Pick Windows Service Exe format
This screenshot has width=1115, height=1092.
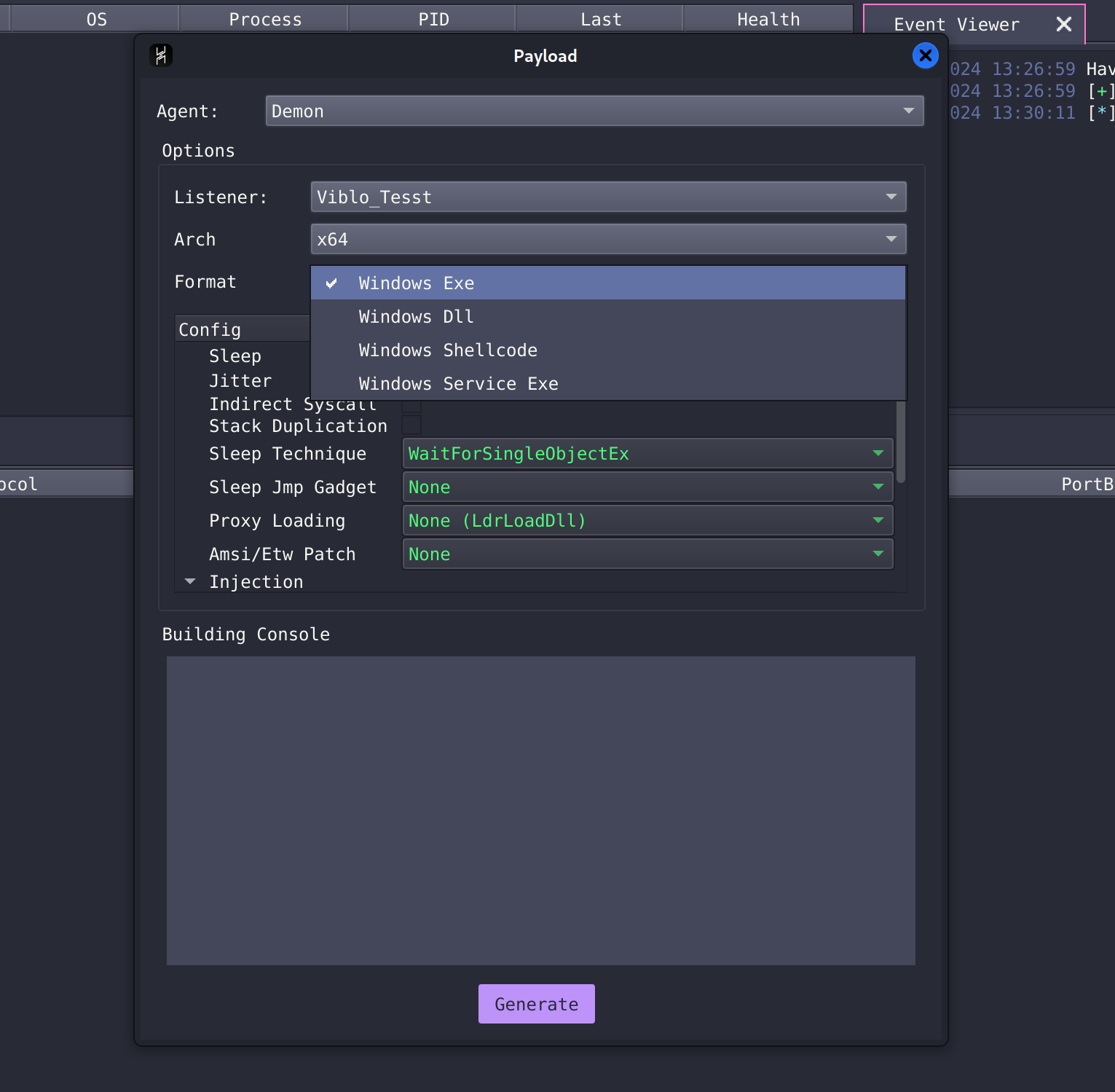point(458,384)
